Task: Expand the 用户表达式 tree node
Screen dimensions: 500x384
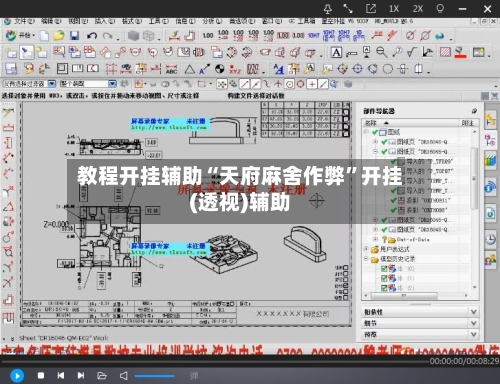Action: tap(367, 249)
